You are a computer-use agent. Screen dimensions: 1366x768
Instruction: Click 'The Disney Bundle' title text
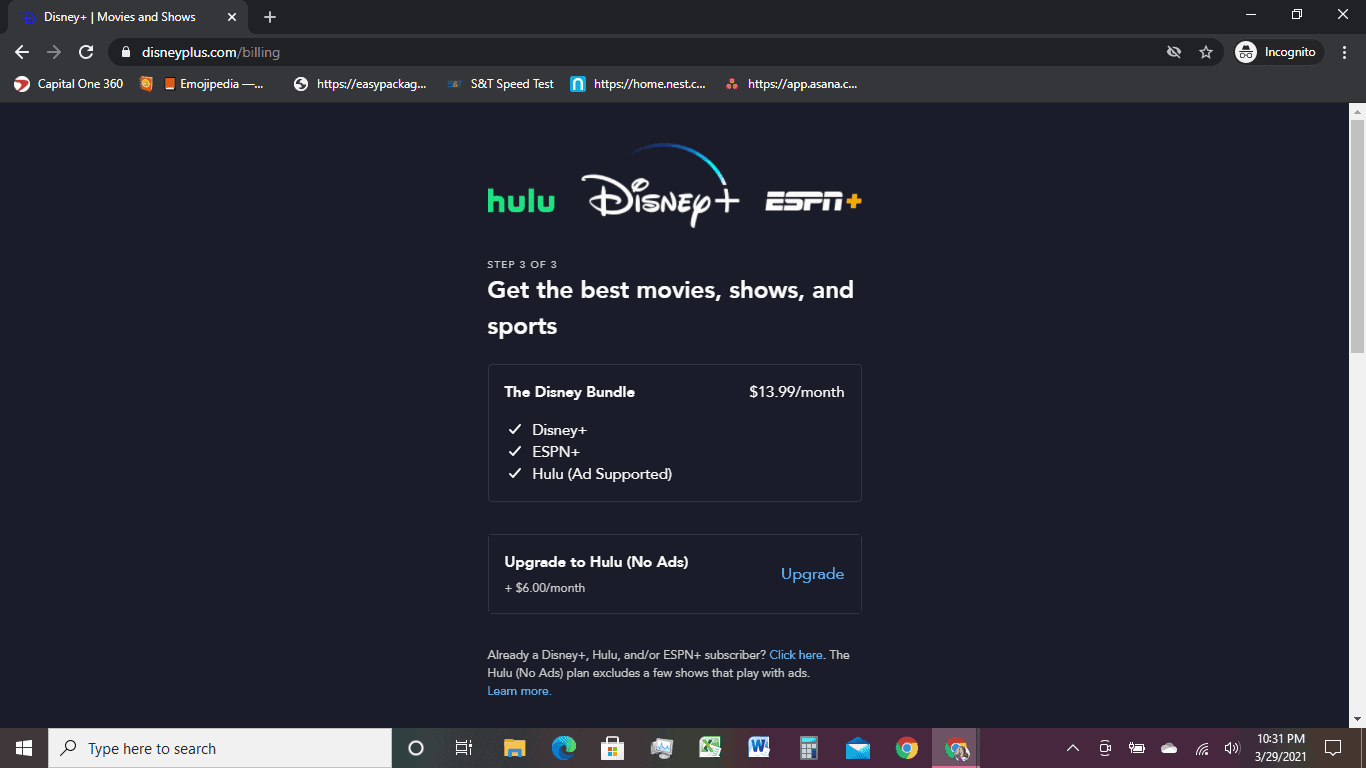click(569, 392)
